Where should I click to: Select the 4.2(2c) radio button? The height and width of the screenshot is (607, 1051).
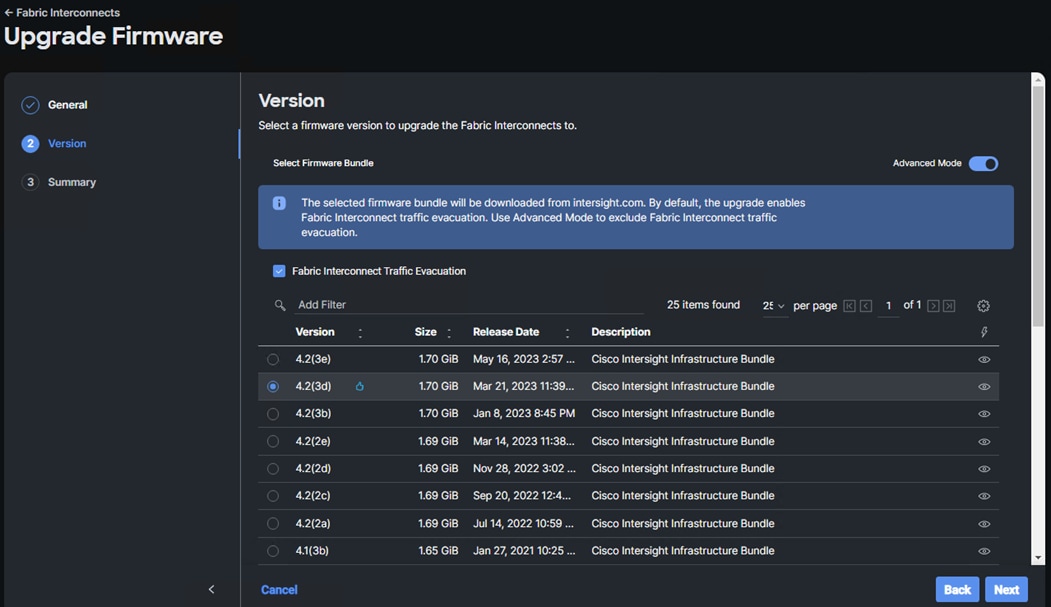273,496
